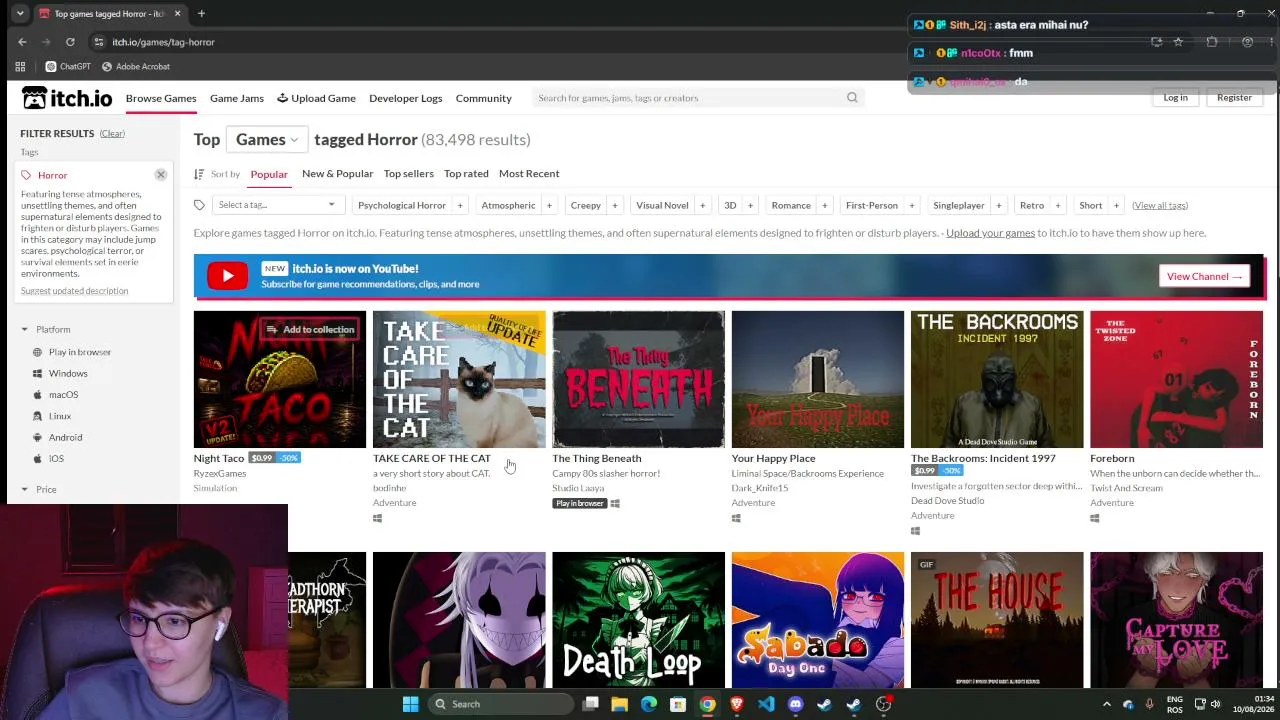Follow the Upload your games link
This screenshot has width=1280, height=720.
point(990,233)
